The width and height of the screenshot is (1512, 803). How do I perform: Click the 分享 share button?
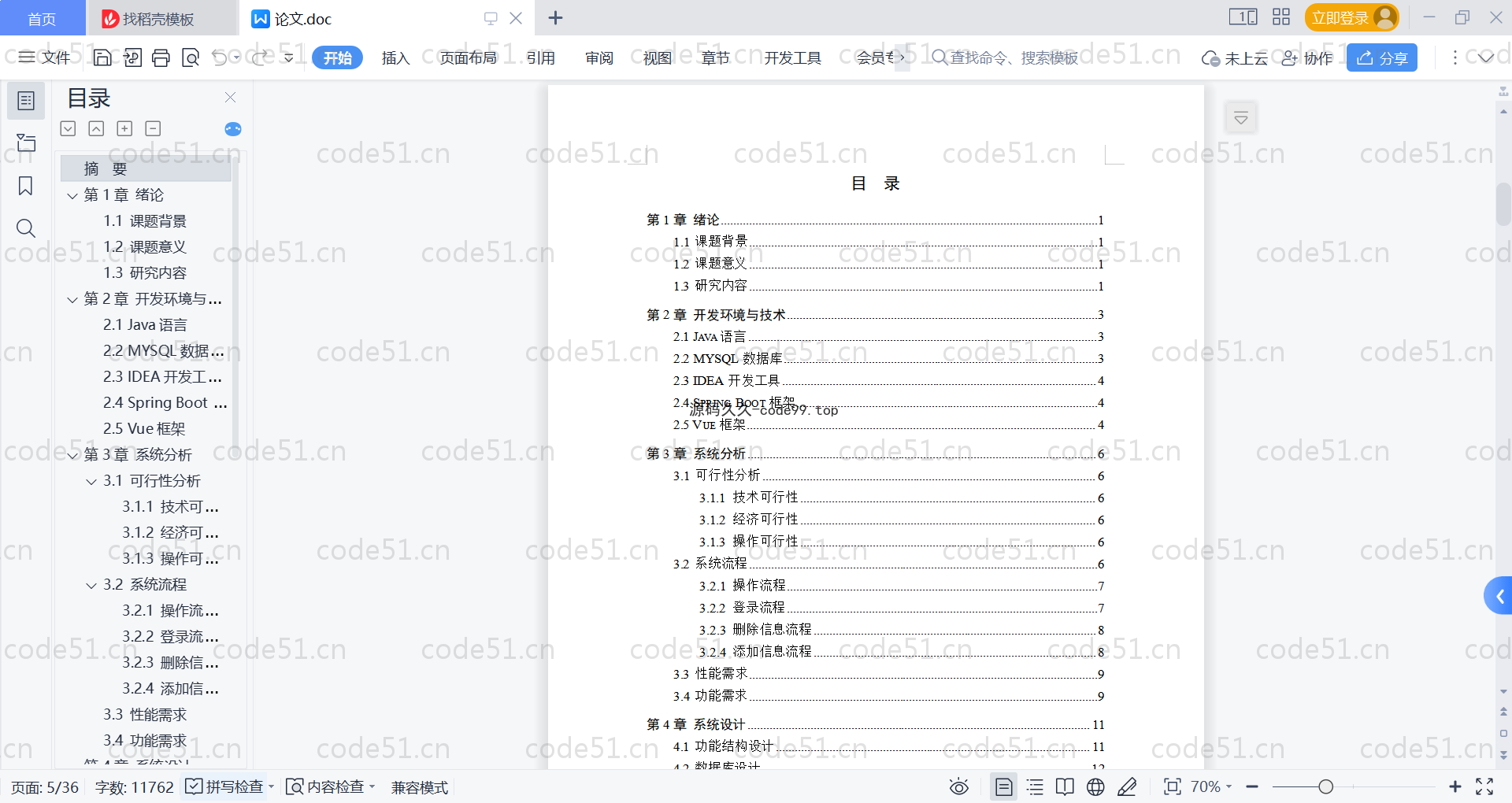tap(1381, 57)
